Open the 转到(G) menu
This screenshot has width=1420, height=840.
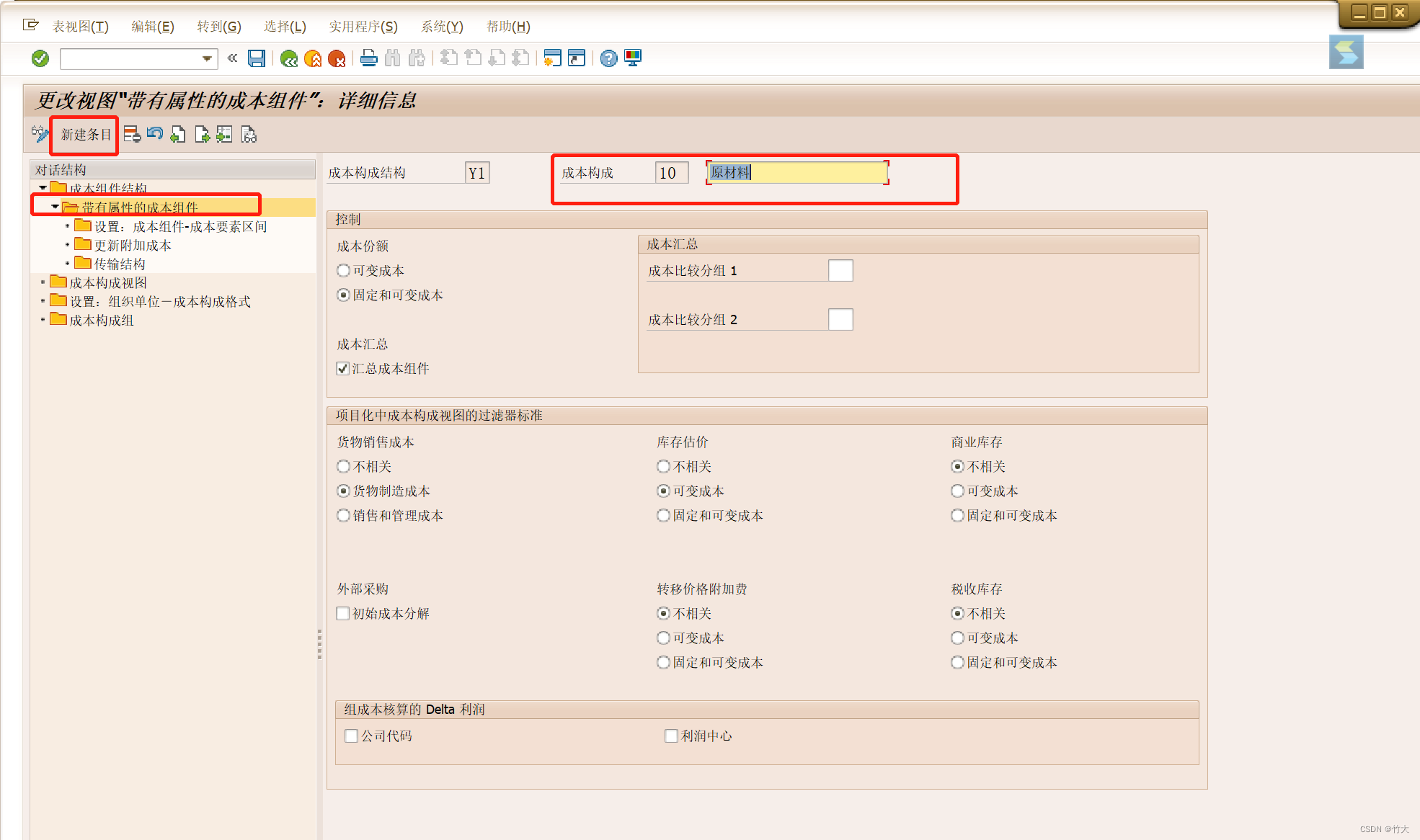point(218,27)
